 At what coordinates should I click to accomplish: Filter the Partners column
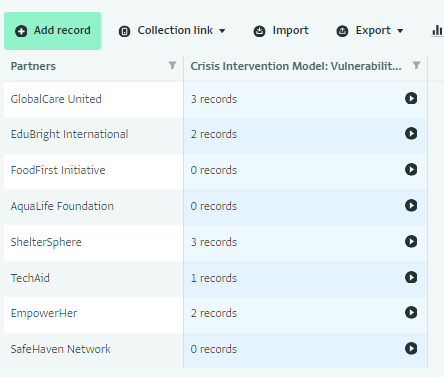tap(172, 65)
